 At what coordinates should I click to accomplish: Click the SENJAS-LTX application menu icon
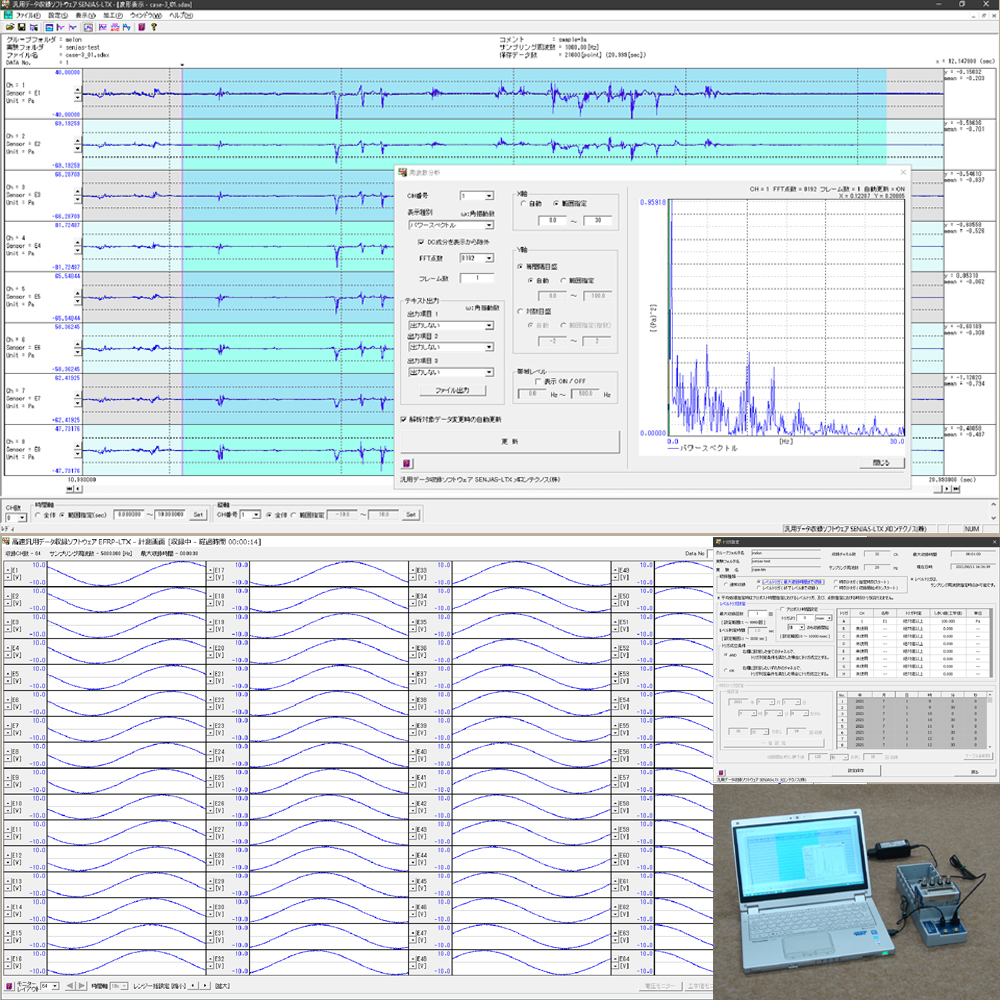pyautogui.click(x=8, y=15)
